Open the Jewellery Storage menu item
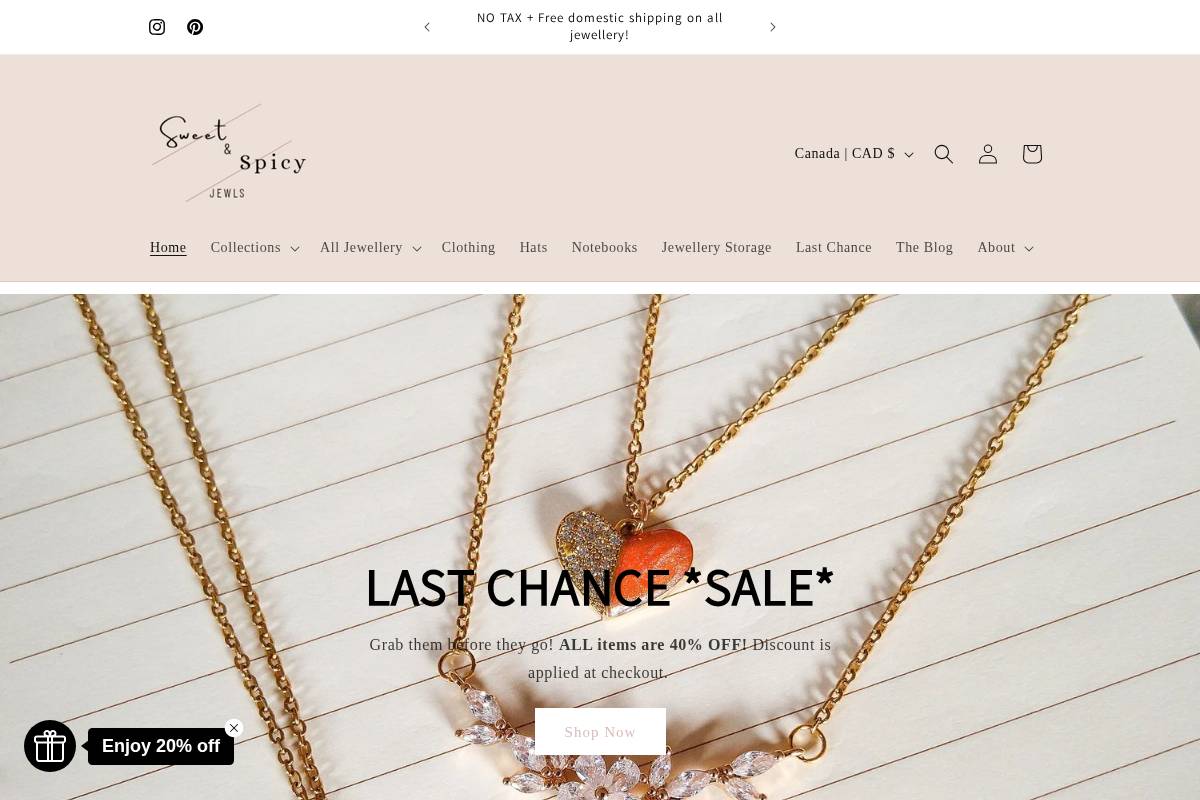Image resolution: width=1200 pixels, height=800 pixels. (716, 248)
